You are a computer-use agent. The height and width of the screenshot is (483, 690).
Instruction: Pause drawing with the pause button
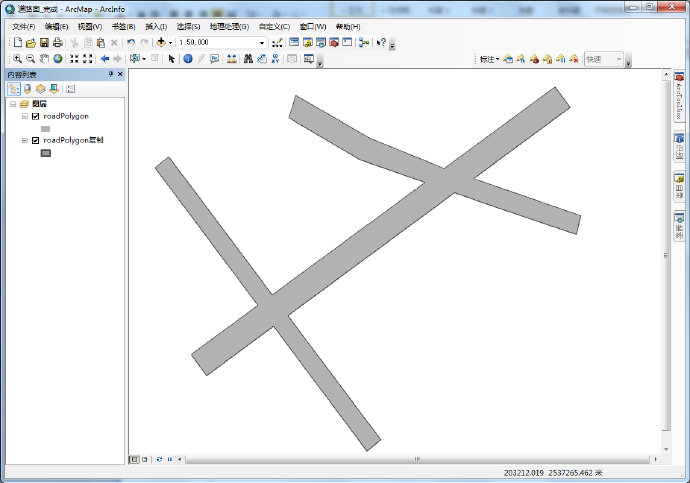tap(170, 459)
